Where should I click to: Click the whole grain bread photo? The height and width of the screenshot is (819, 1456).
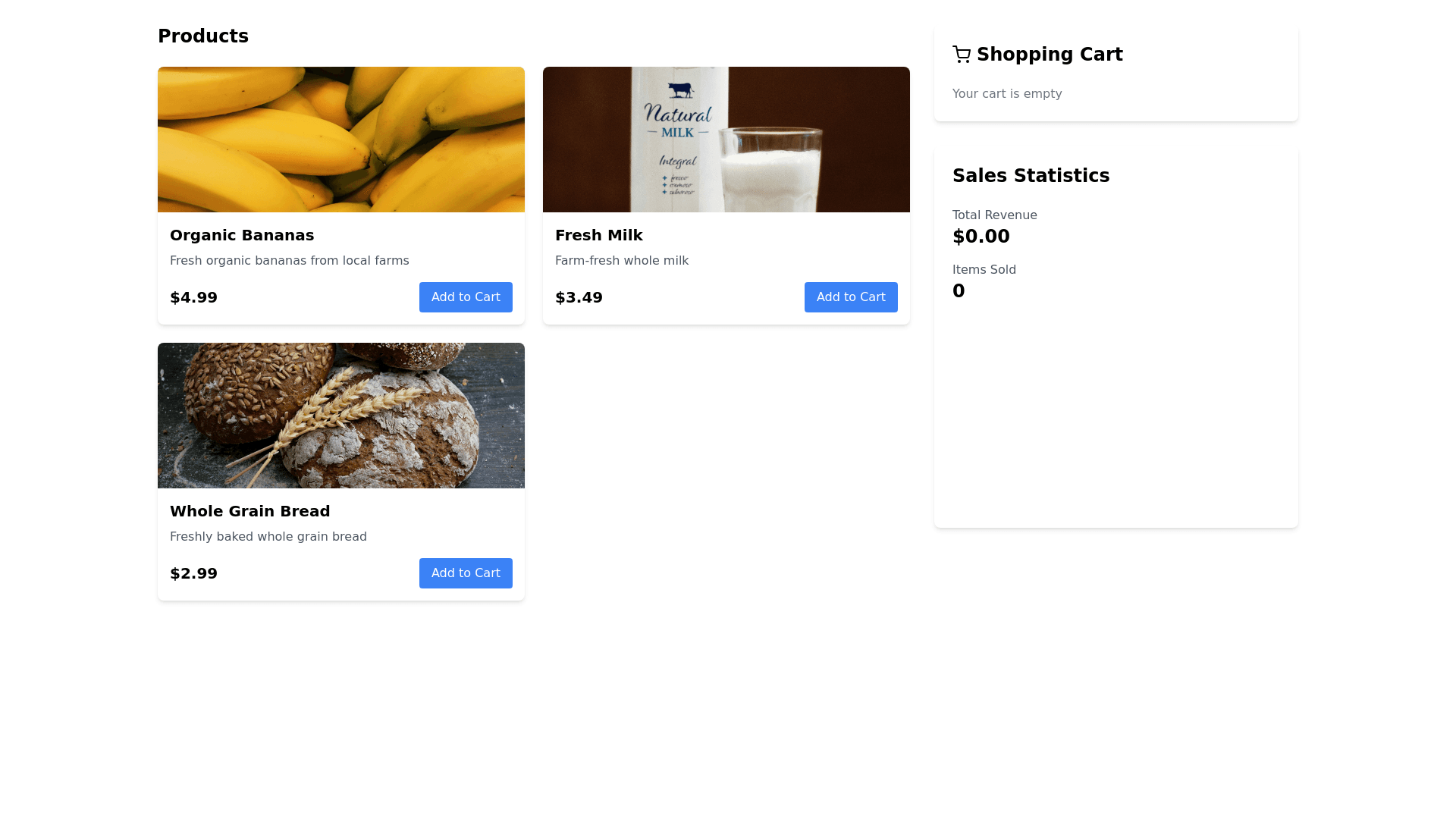341,416
